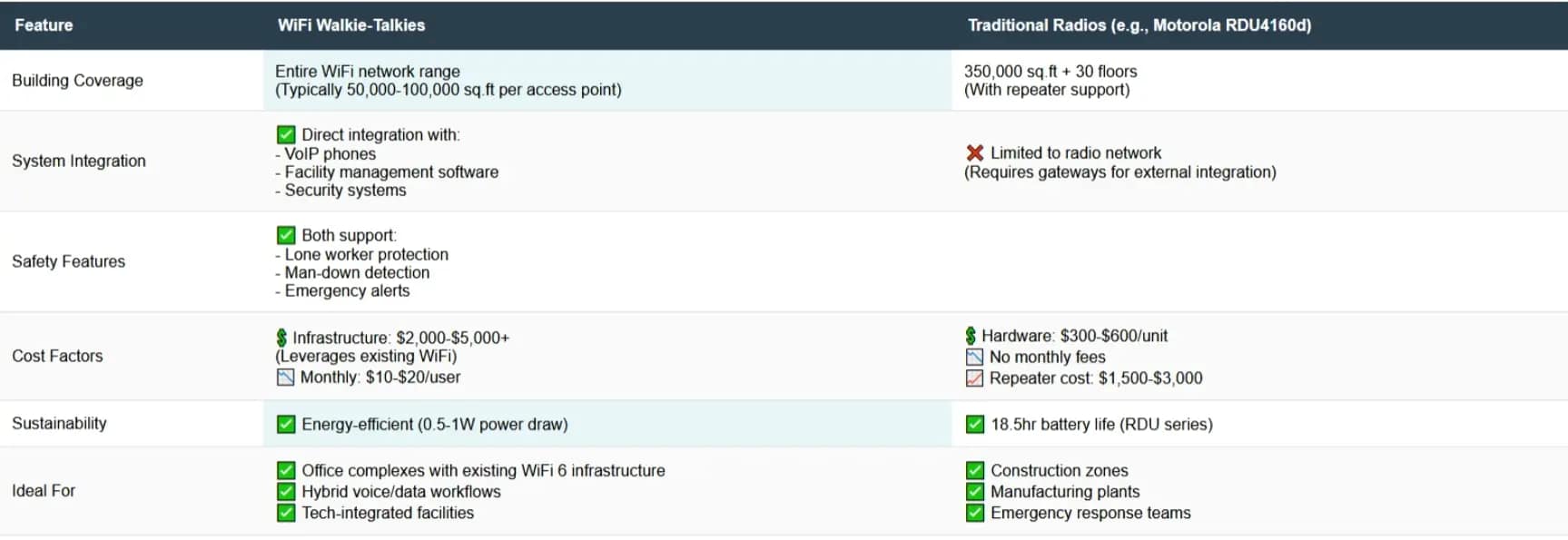Click the green checkmark next to "Both support"
Viewport: 1568px width, 540px height.
click(x=286, y=236)
